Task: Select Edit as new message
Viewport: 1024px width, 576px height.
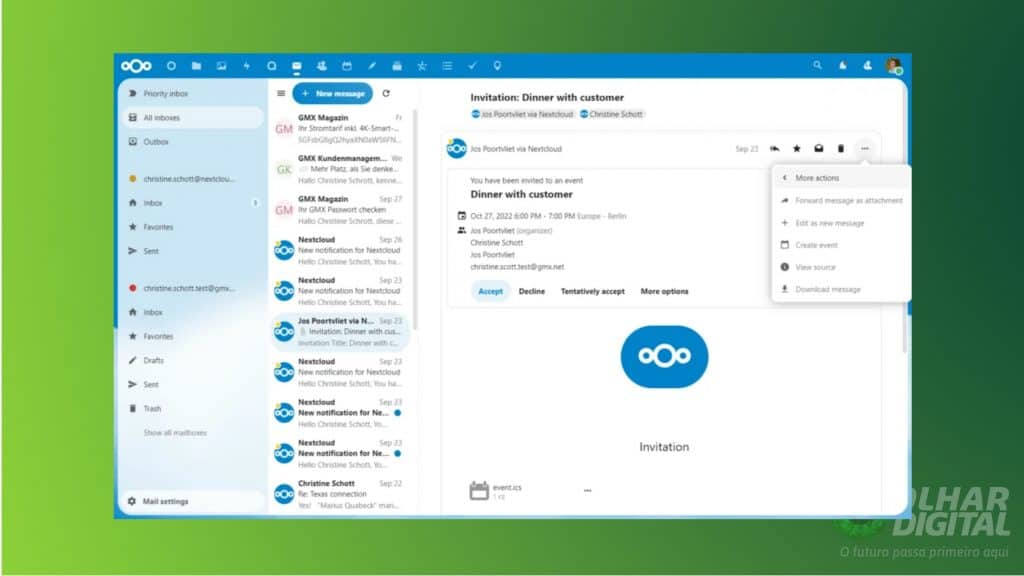Action: click(x=840, y=223)
